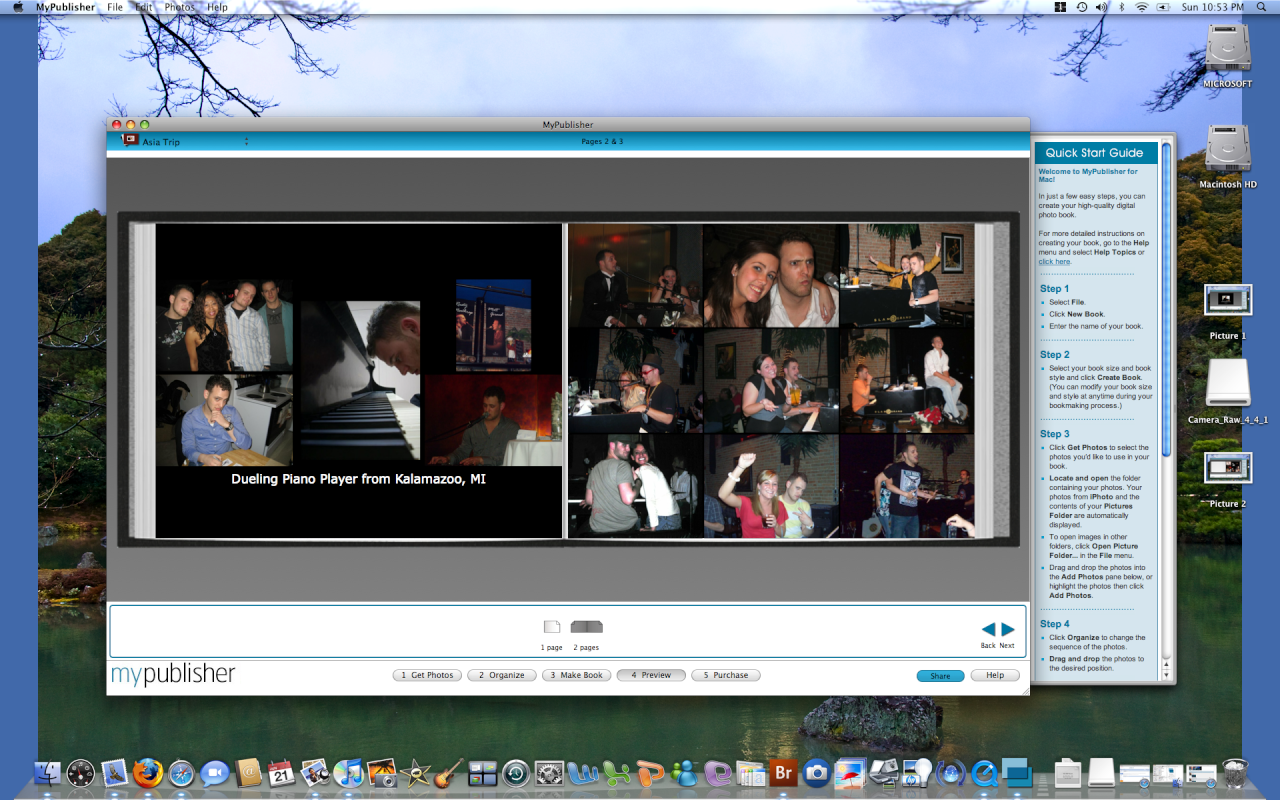1280x800 pixels.
Task: Go to step 1 Get Photos
Action: click(427, 675)
